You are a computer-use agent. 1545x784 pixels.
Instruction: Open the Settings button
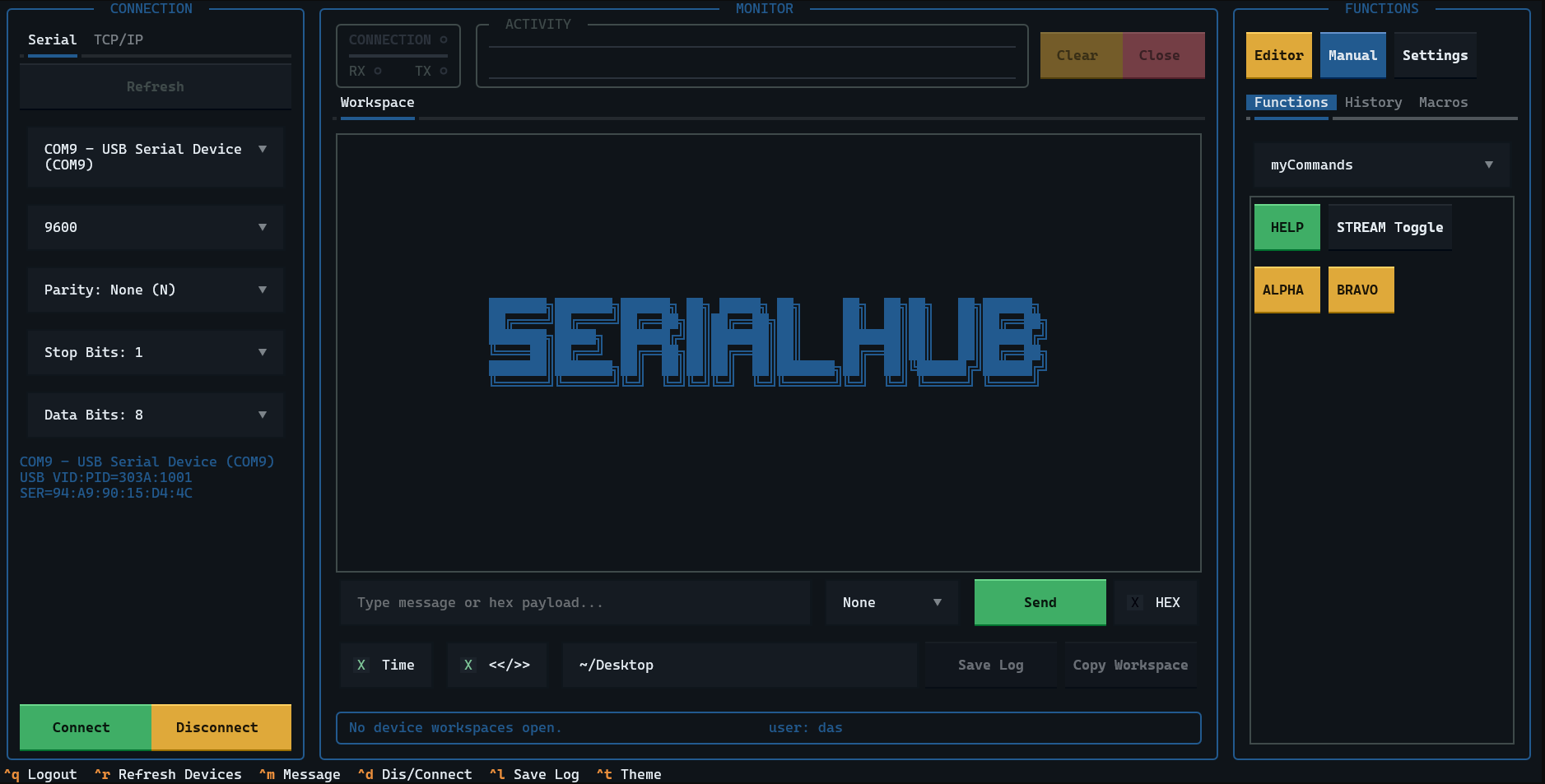point(1436,55)
